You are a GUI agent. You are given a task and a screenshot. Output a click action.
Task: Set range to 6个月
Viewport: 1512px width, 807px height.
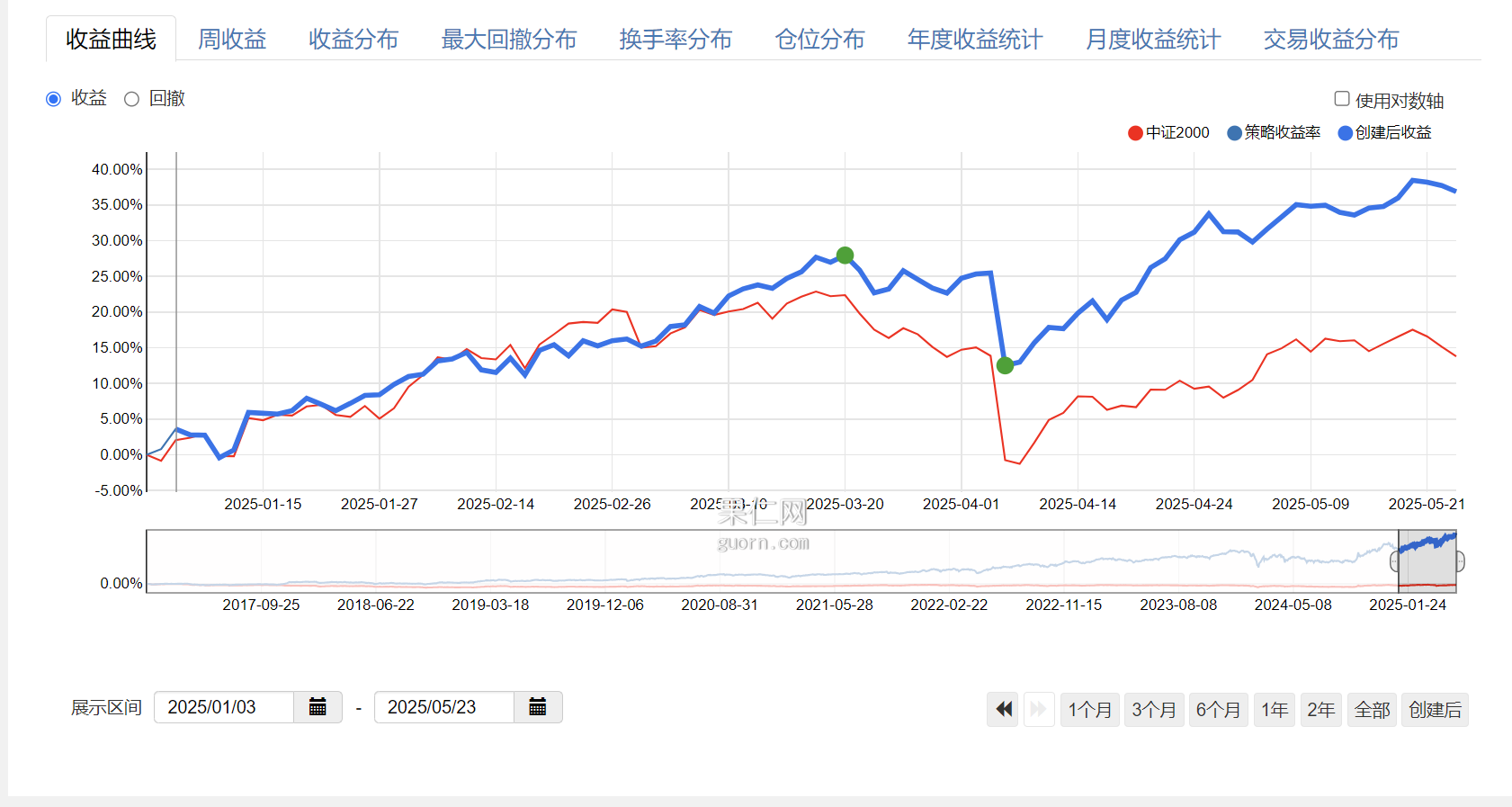(1218, 710)
